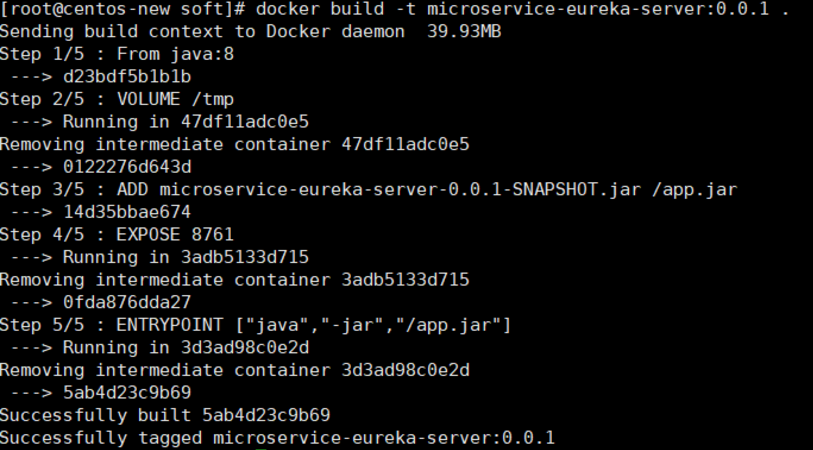Click the Successfully built 5ab4d23c9b69 line
813x450 pixels.
tap(165, 415)
